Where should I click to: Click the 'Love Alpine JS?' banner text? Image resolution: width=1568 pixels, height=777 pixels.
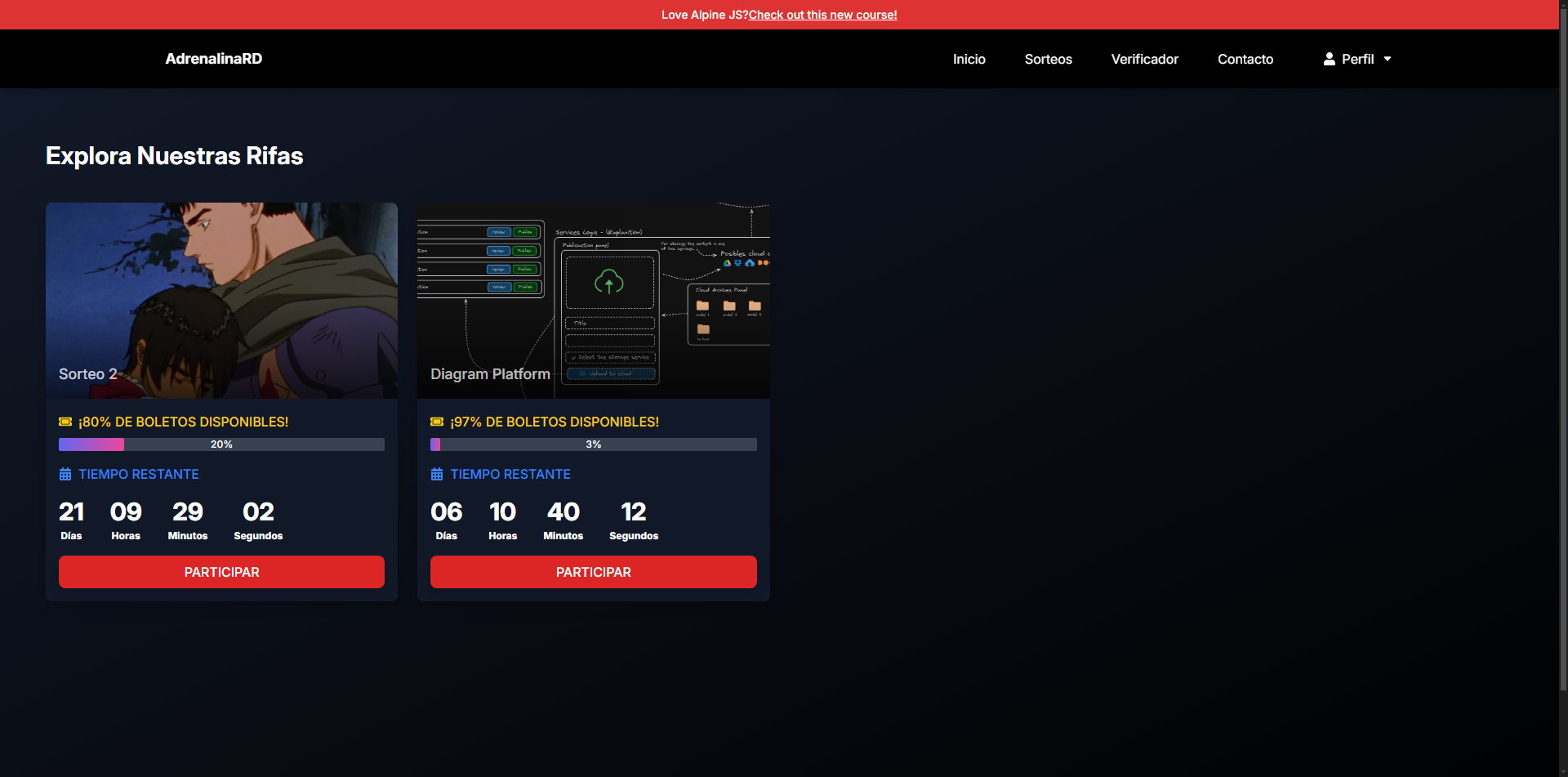(705, 15)
